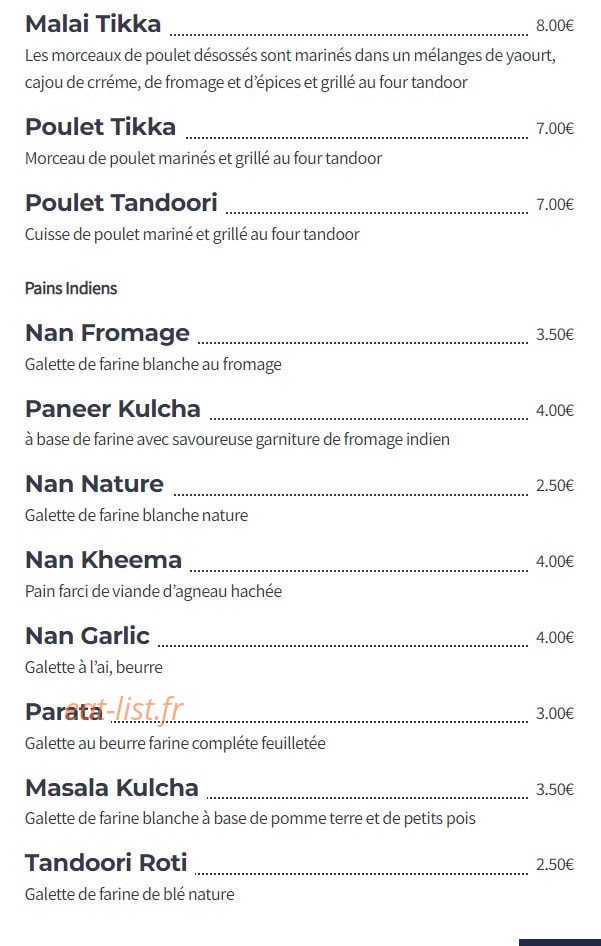Click the Masala Kulcha description line
Screen dimensions: 601x946
pos(250,819)
